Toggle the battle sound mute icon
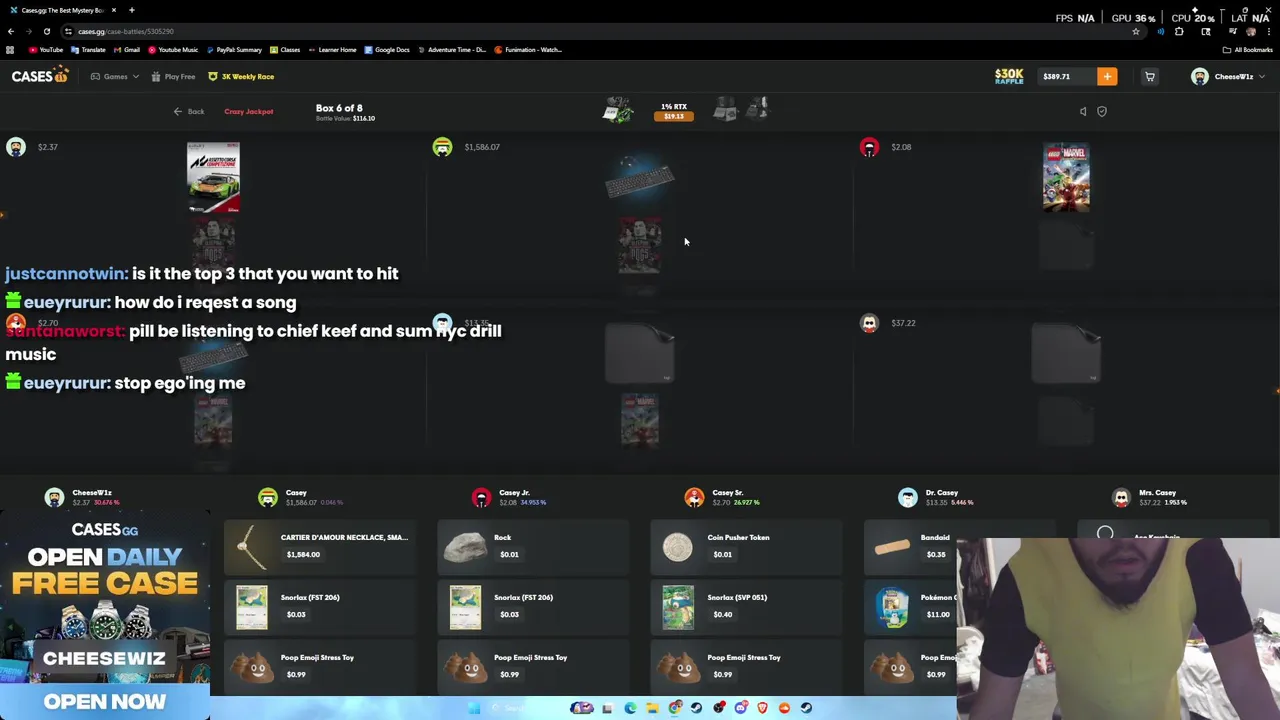The height and width of the screenshot is (720, 1280). (1083, 112)
